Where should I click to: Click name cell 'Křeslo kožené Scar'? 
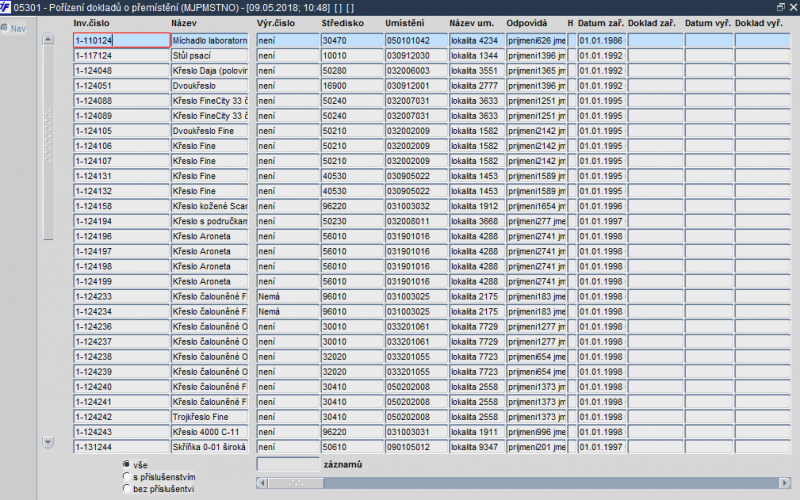coord(210,206)
